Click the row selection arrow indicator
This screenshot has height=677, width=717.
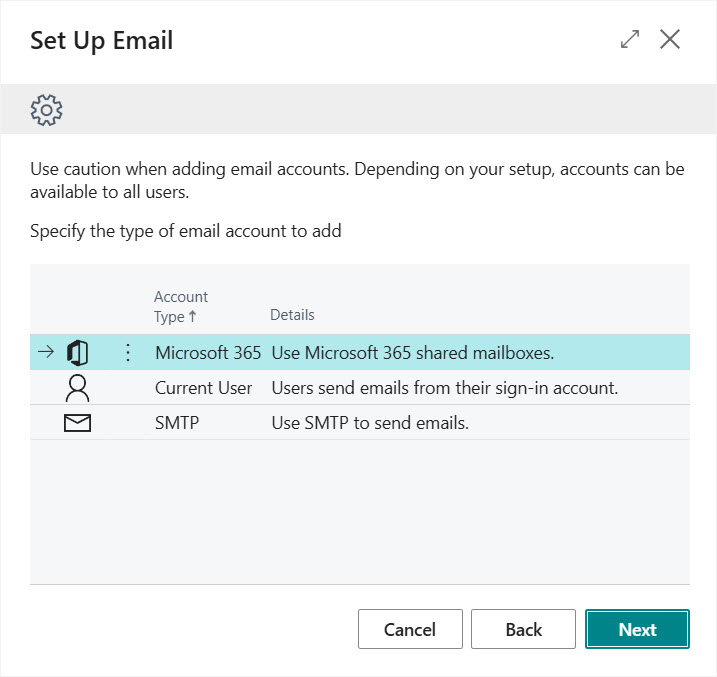pyautogui.click(x=45, y=353)
